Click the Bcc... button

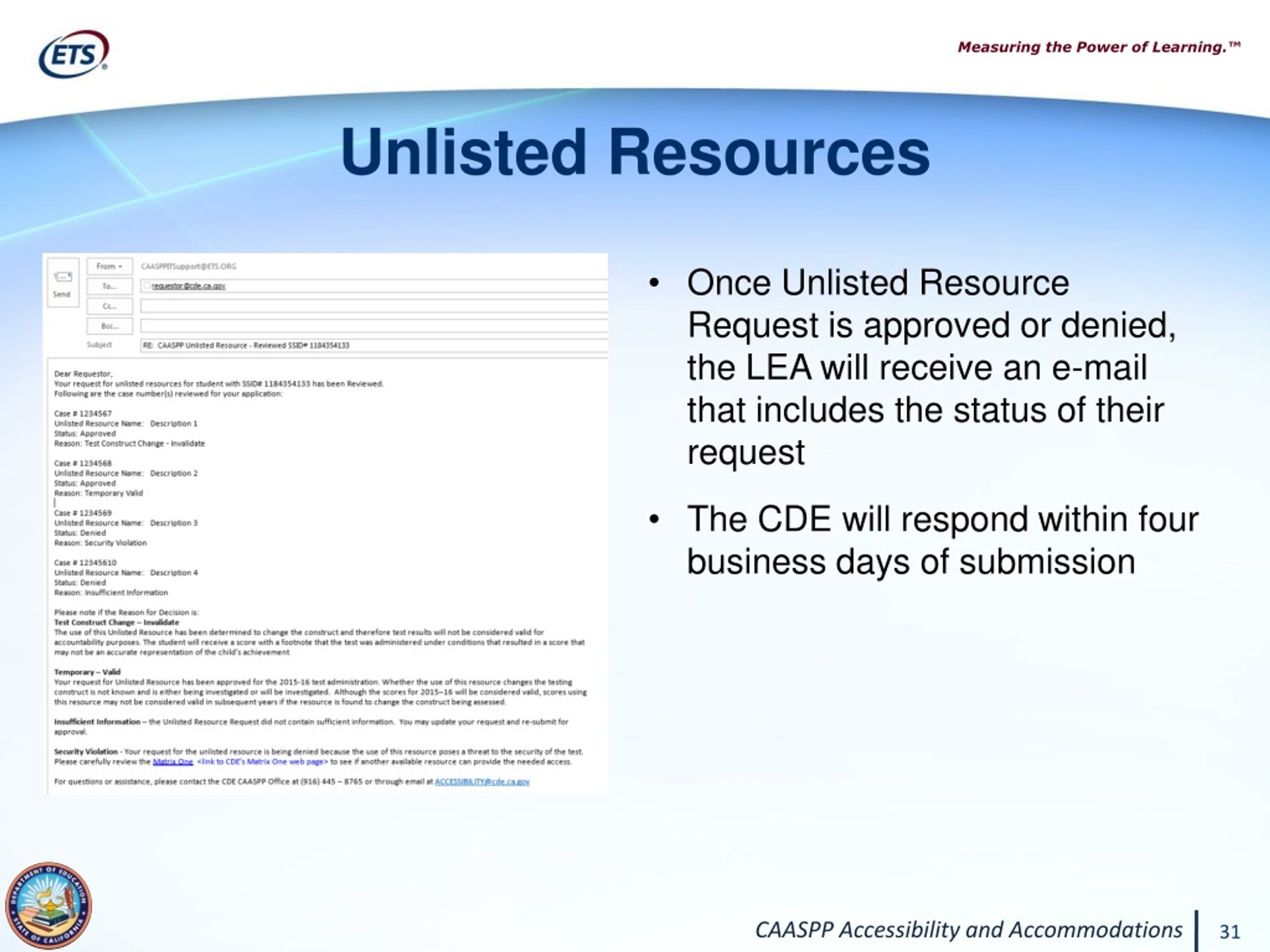(109, 326)
